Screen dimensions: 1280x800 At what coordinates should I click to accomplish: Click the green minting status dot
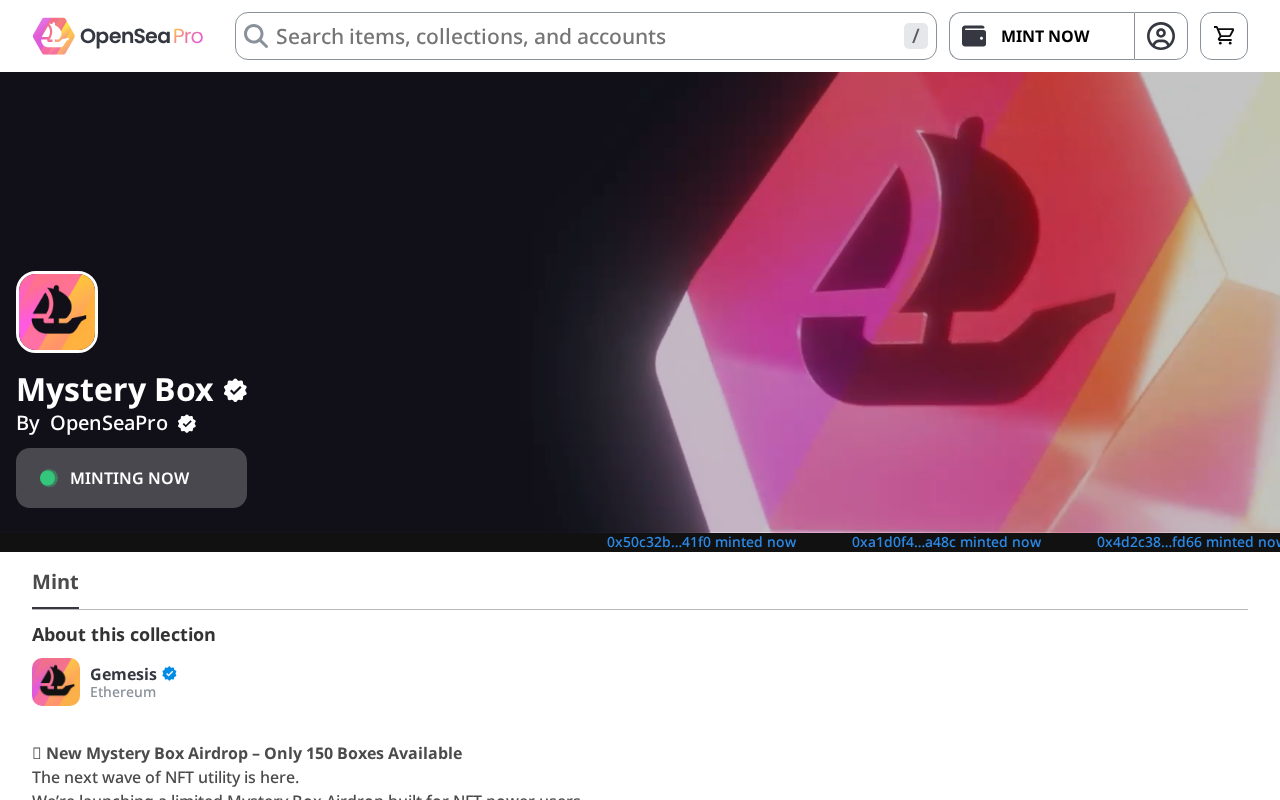[48, 478]
